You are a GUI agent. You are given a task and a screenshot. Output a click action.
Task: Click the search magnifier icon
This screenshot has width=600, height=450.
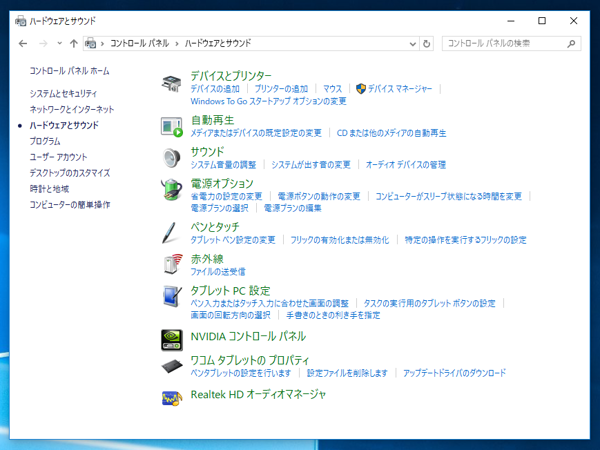[x=571, y=44]
